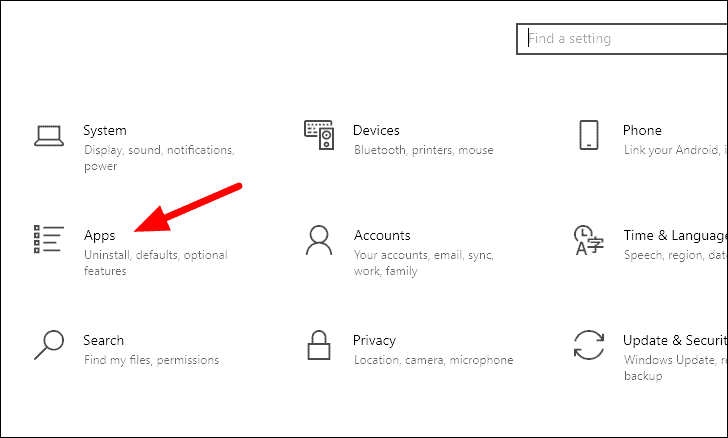Click the Apps list icon
This screenshot has width=728, height=438.
tap(49, 239)
